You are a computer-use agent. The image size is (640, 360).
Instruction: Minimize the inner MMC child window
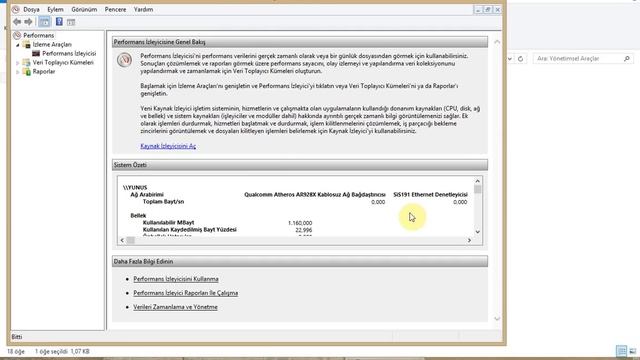[x=478, y=9]
